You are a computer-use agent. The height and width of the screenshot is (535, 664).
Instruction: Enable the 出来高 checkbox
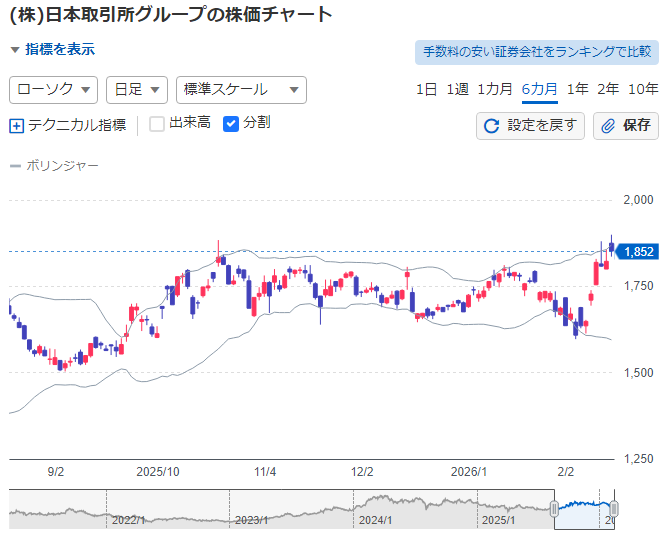tap(157, 124)
